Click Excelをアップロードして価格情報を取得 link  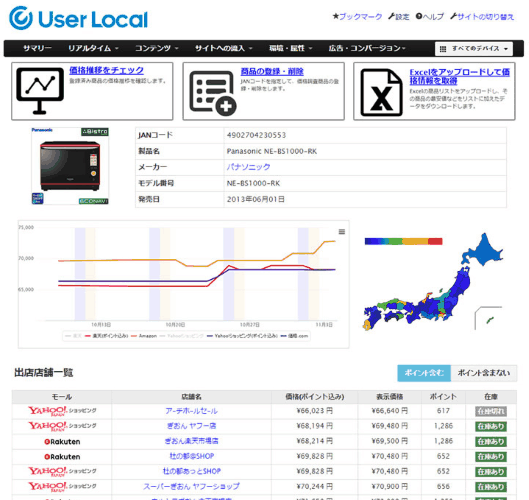(x=460, y=77)
